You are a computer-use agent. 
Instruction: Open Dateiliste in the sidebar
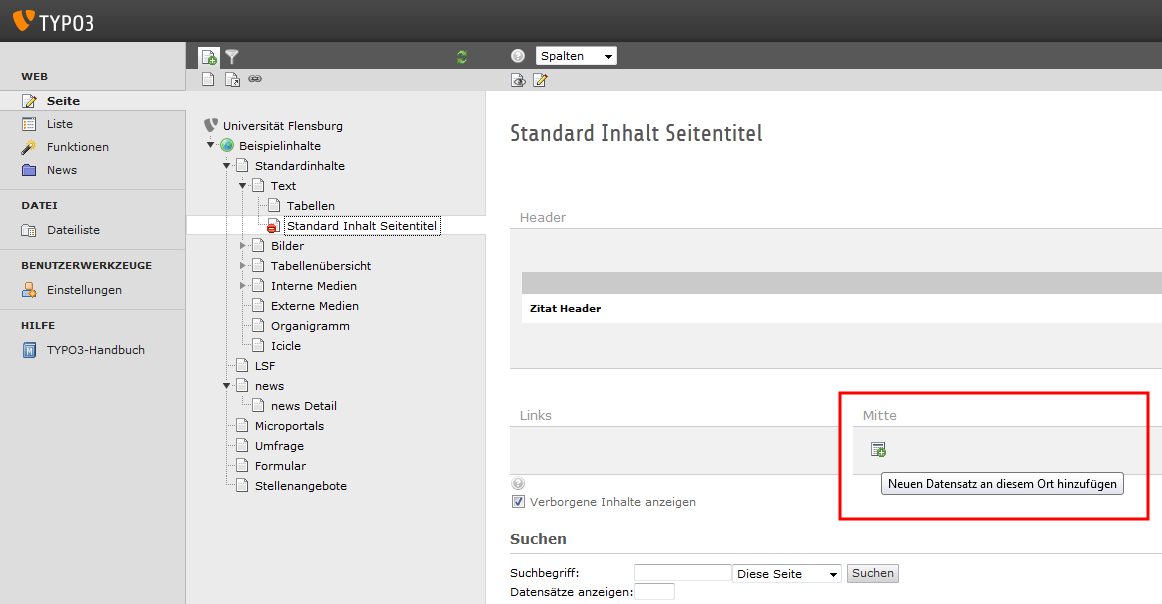[x=73, y=230]
